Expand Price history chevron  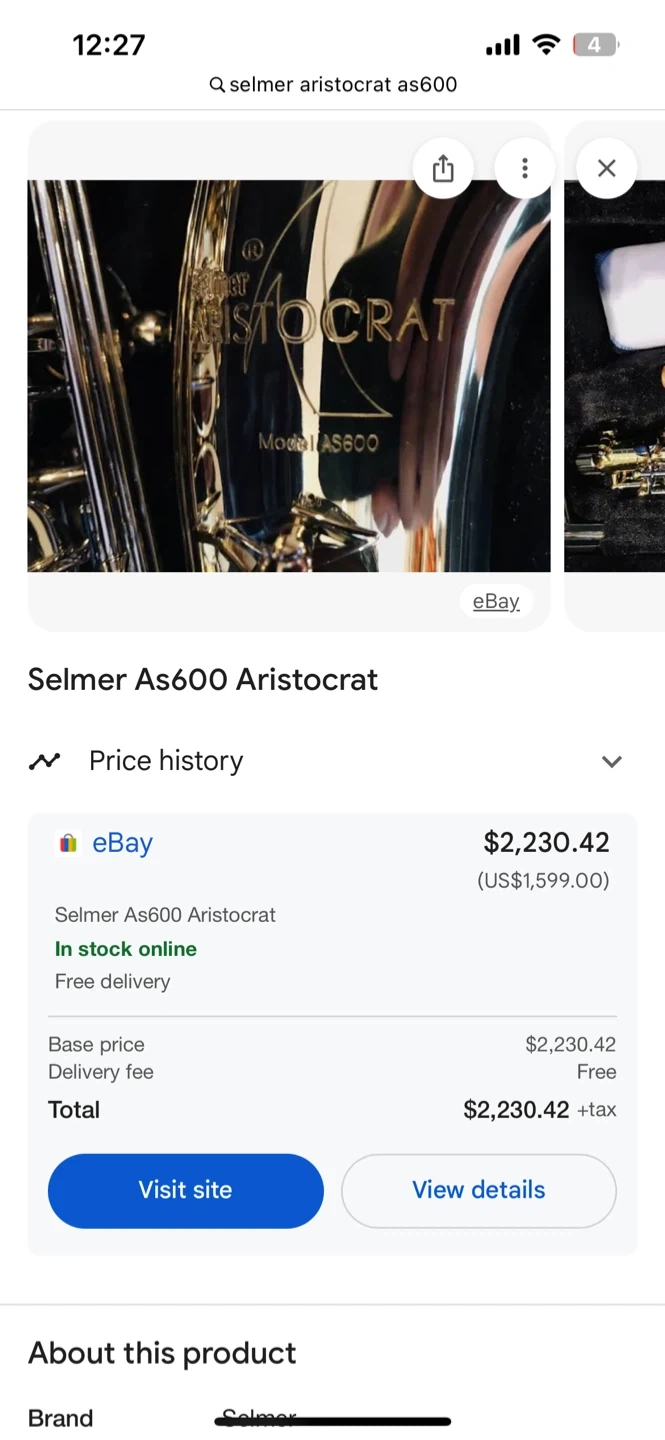pyautogui.click(x=611, y=762)
